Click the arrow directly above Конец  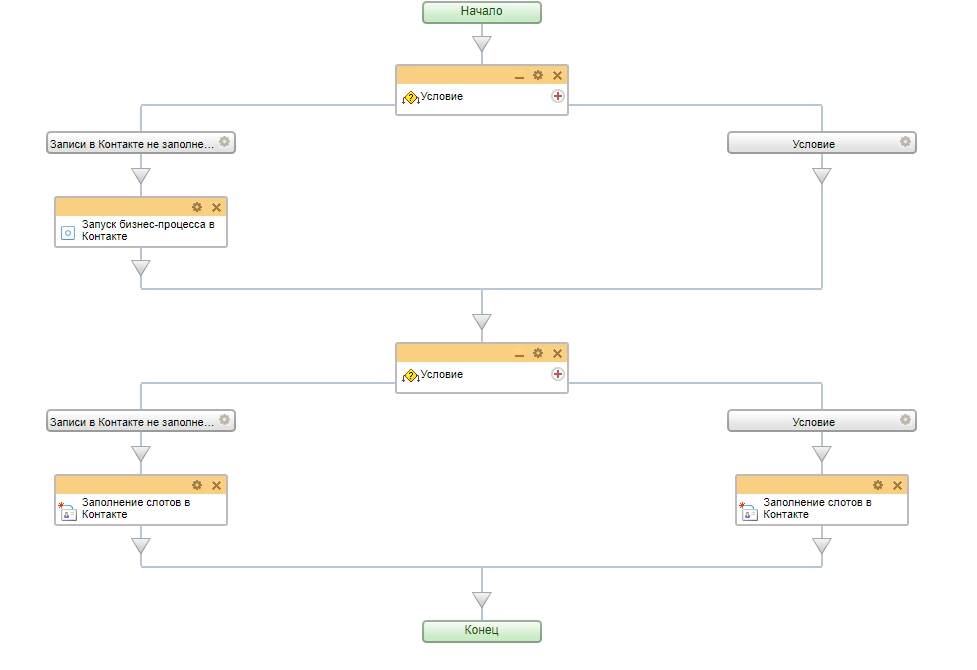[482, 600]
